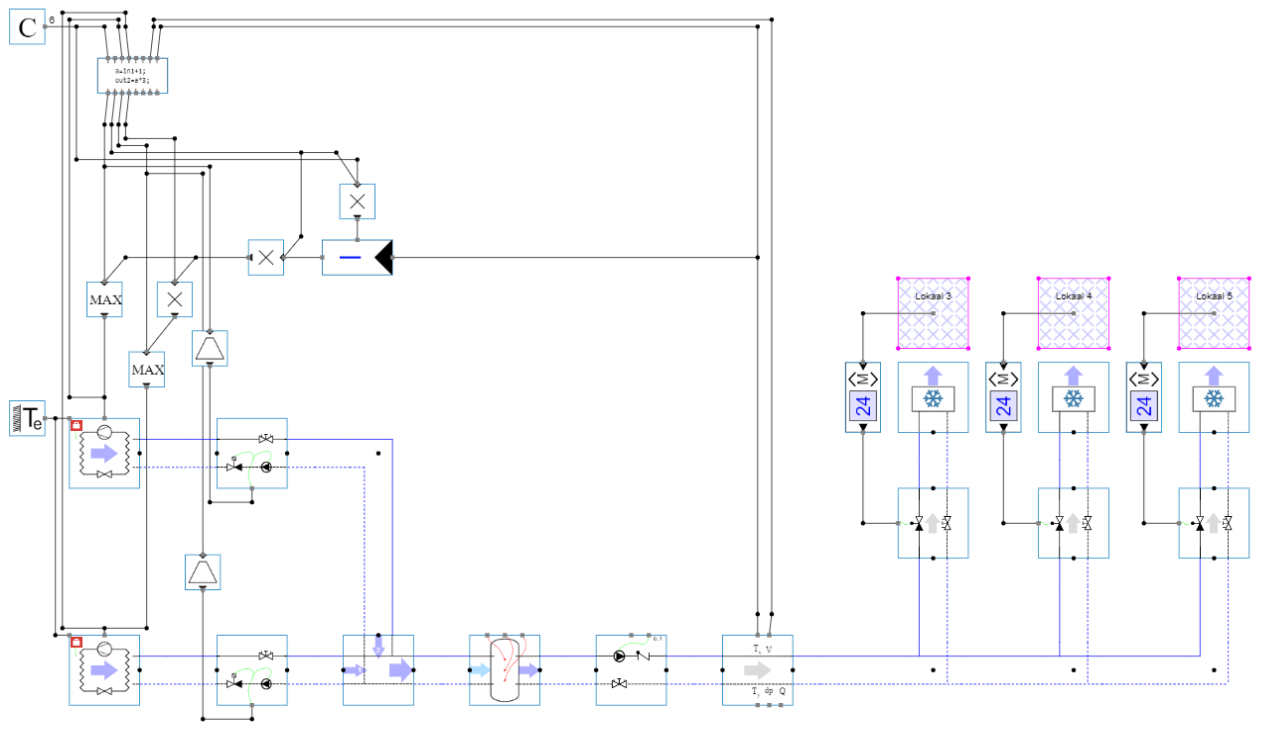Select the script block with a=in1+1 formula
Viewport: 1261px width, 732px height.
[132, 76]
